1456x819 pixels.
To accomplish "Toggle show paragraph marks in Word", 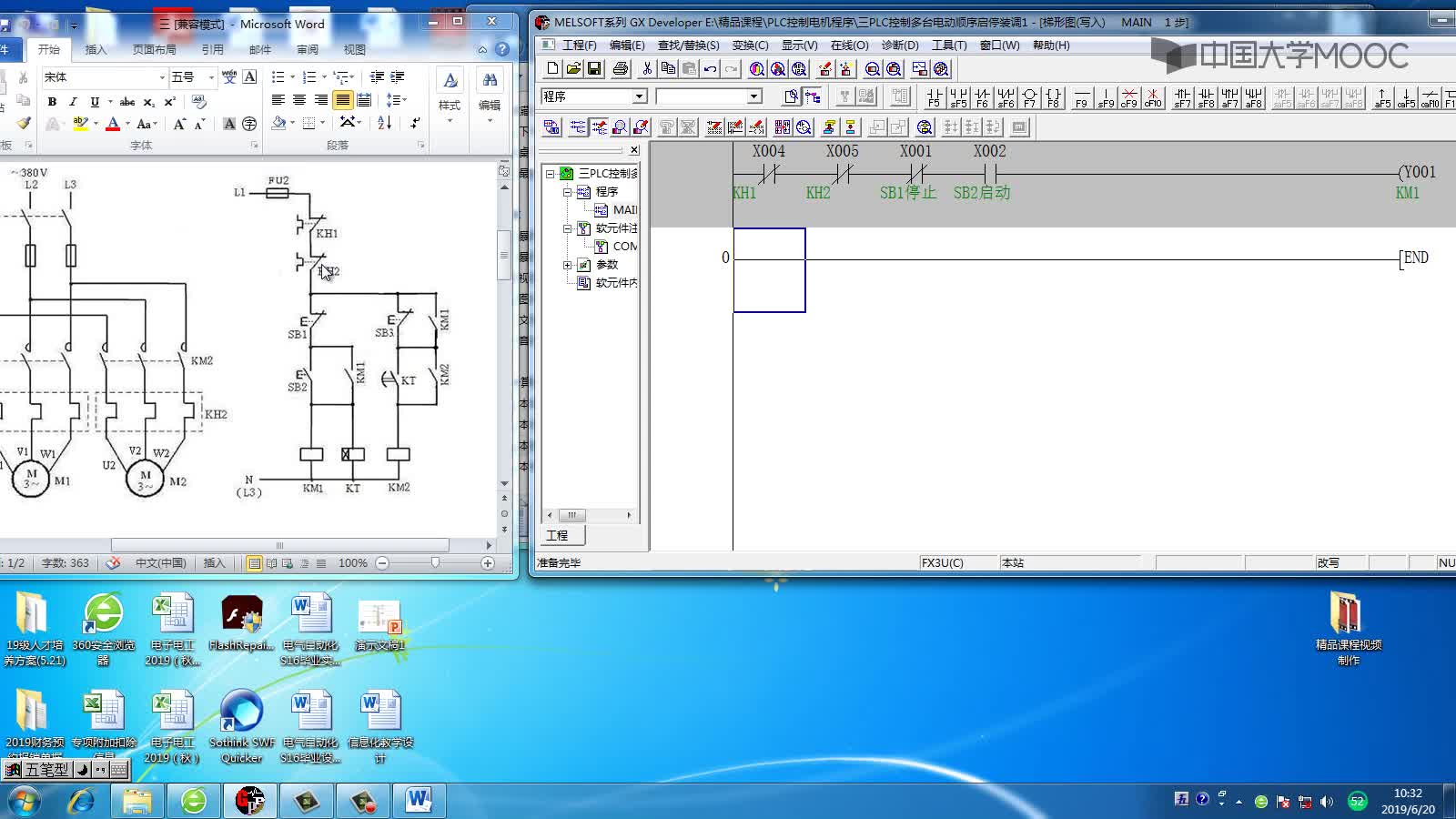I will coord(416,123).
